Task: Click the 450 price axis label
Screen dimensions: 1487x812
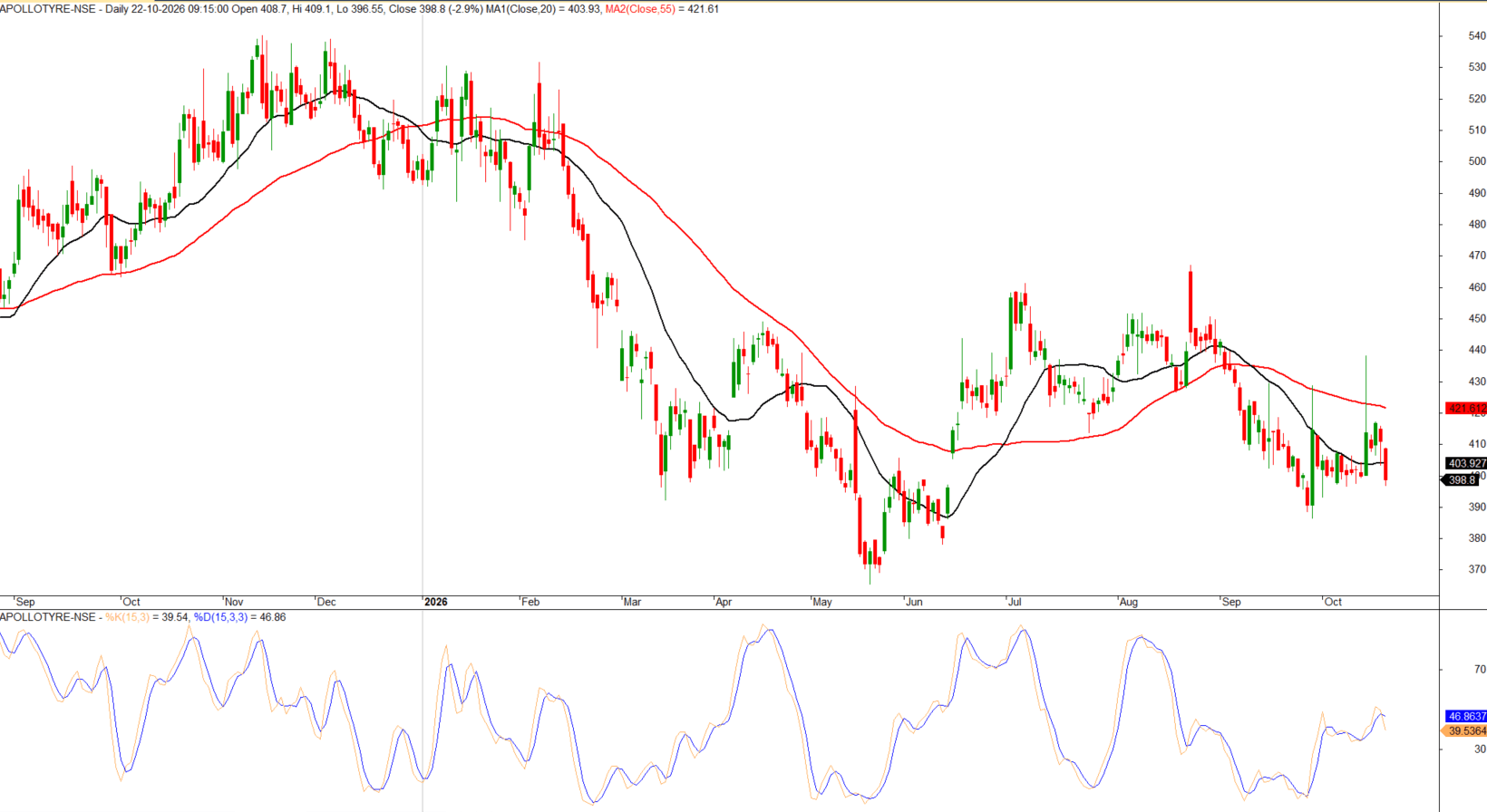Action: tap(1477, 319)
